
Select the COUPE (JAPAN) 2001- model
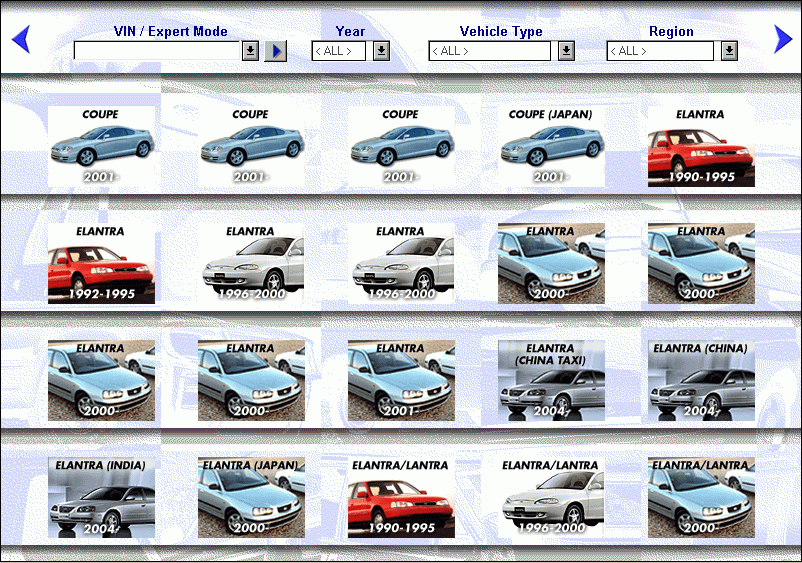tap(551, 146)
